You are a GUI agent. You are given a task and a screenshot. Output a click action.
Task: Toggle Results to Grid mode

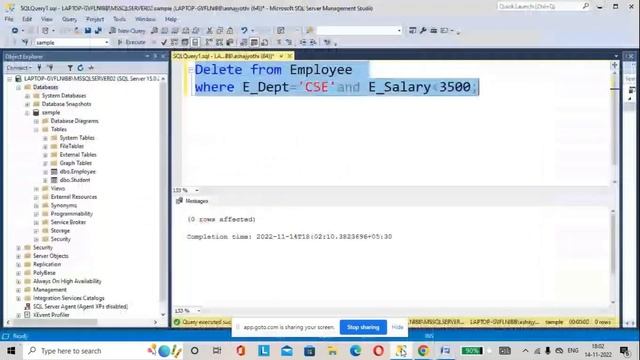pos(254,42)
